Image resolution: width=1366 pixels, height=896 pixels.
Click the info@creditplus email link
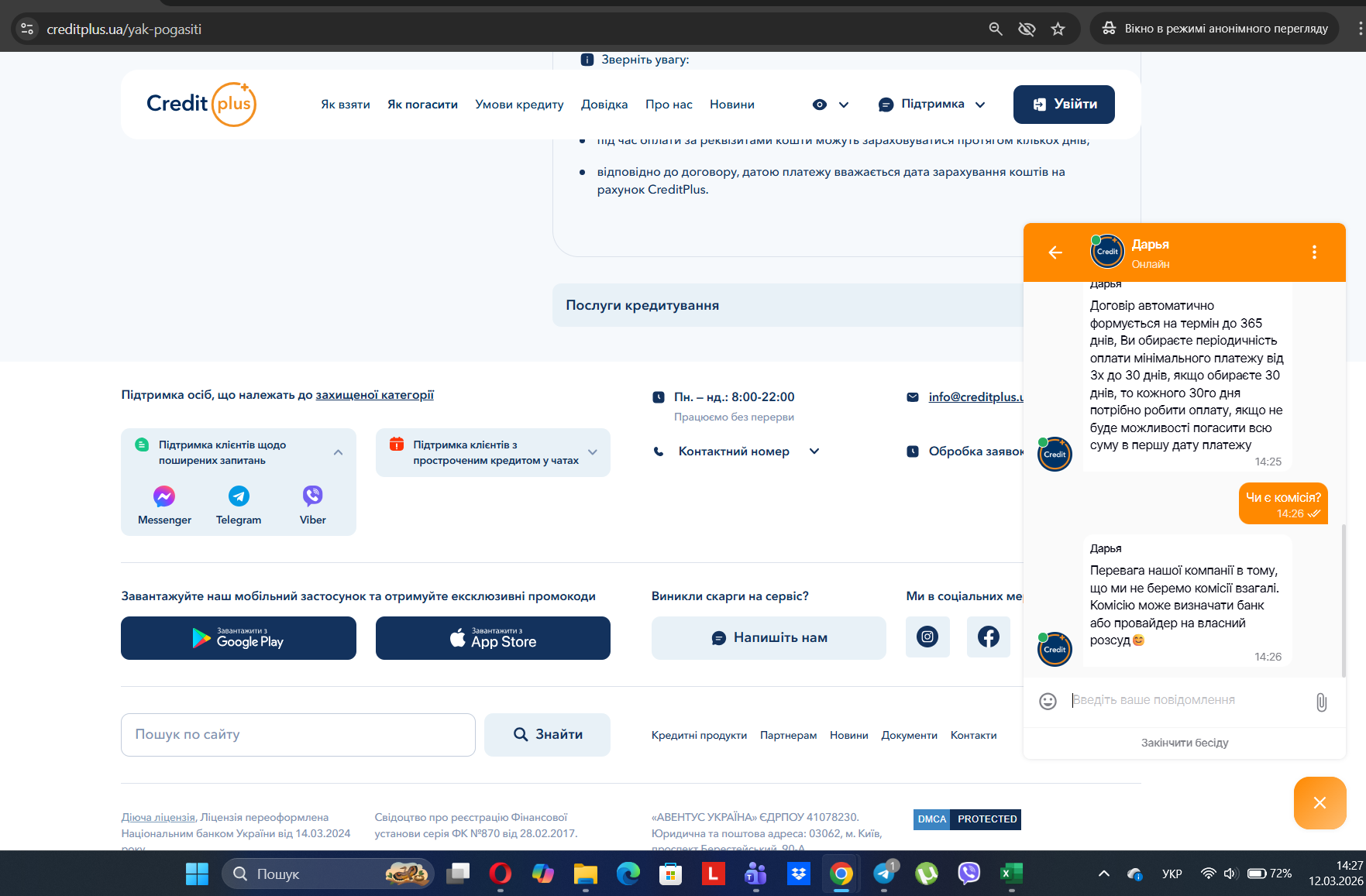point(976,397)
